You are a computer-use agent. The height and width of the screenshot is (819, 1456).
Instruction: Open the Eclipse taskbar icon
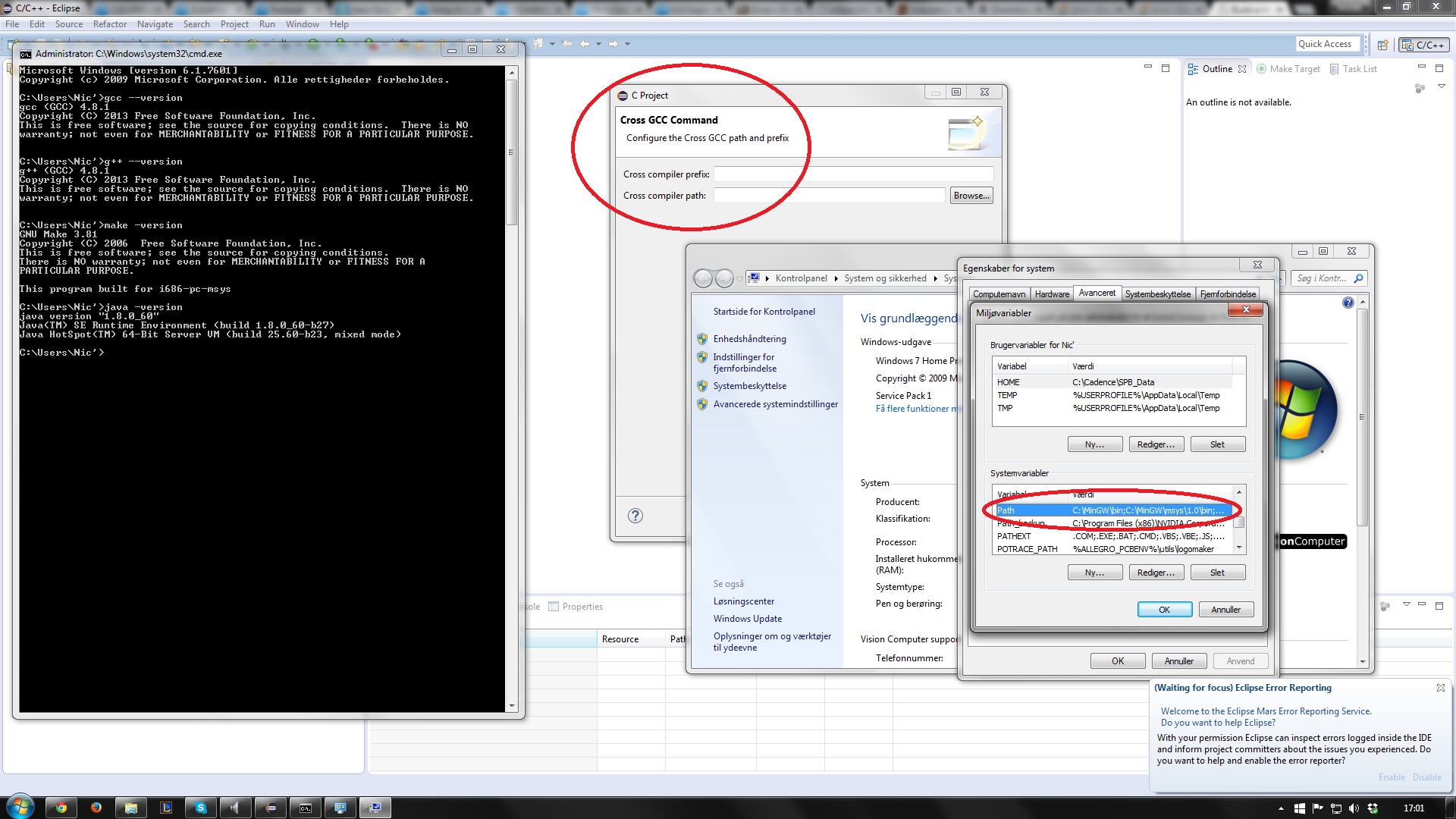[x=271, y=808]
